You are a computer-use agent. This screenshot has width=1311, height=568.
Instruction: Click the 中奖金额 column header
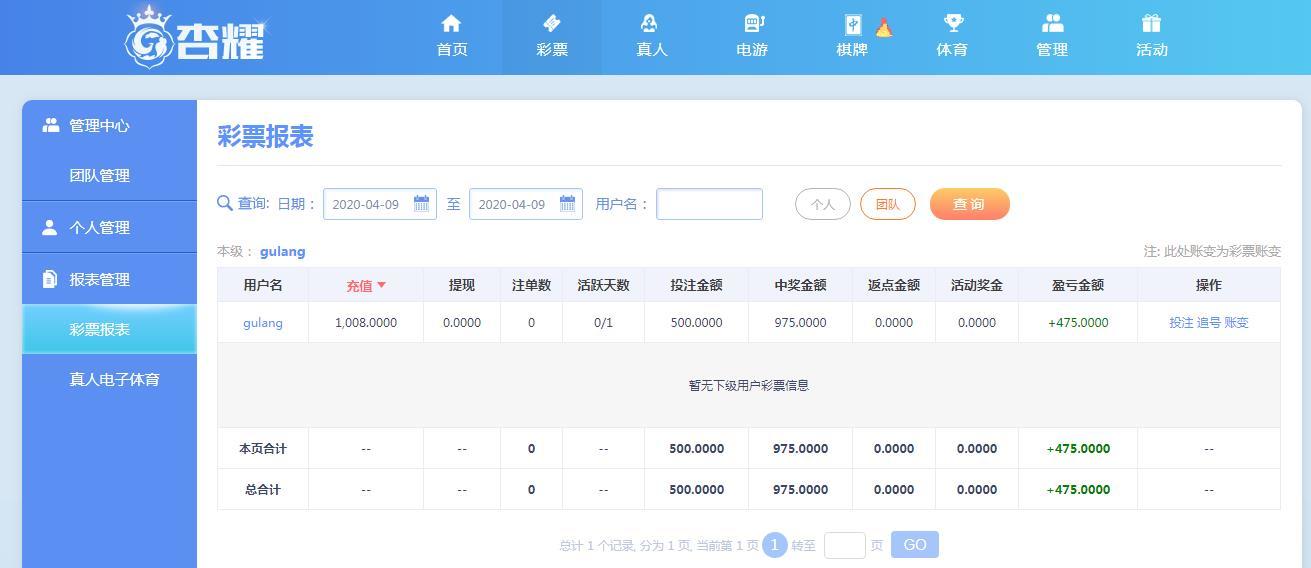[x=800, y=285]
